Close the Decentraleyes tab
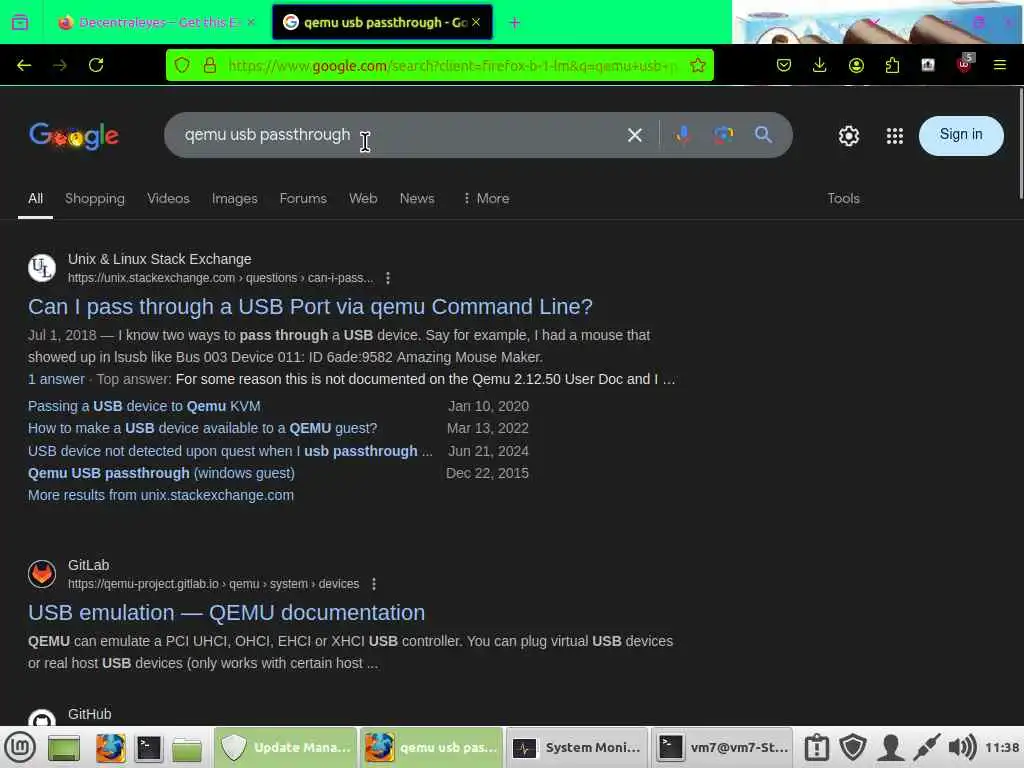The image size is (1024, 768). pyautogui.click(x=251, y=23)
